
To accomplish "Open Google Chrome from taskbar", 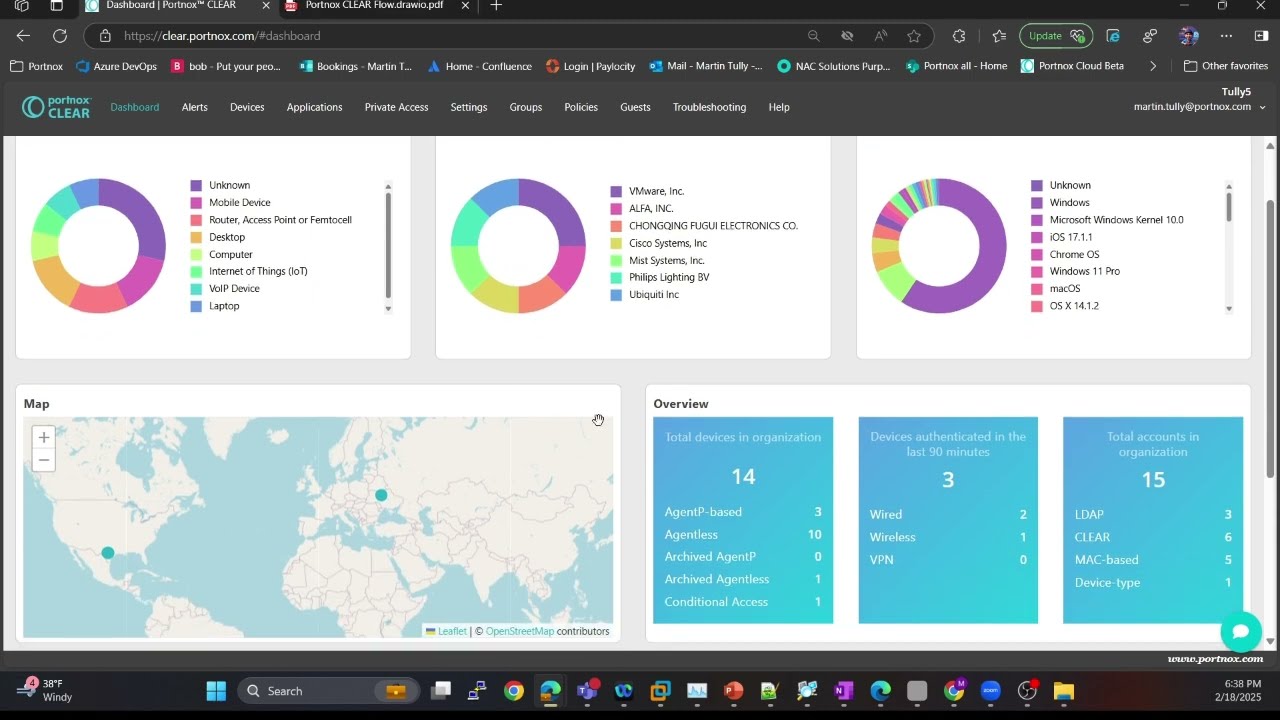I will tap(514, 691).
